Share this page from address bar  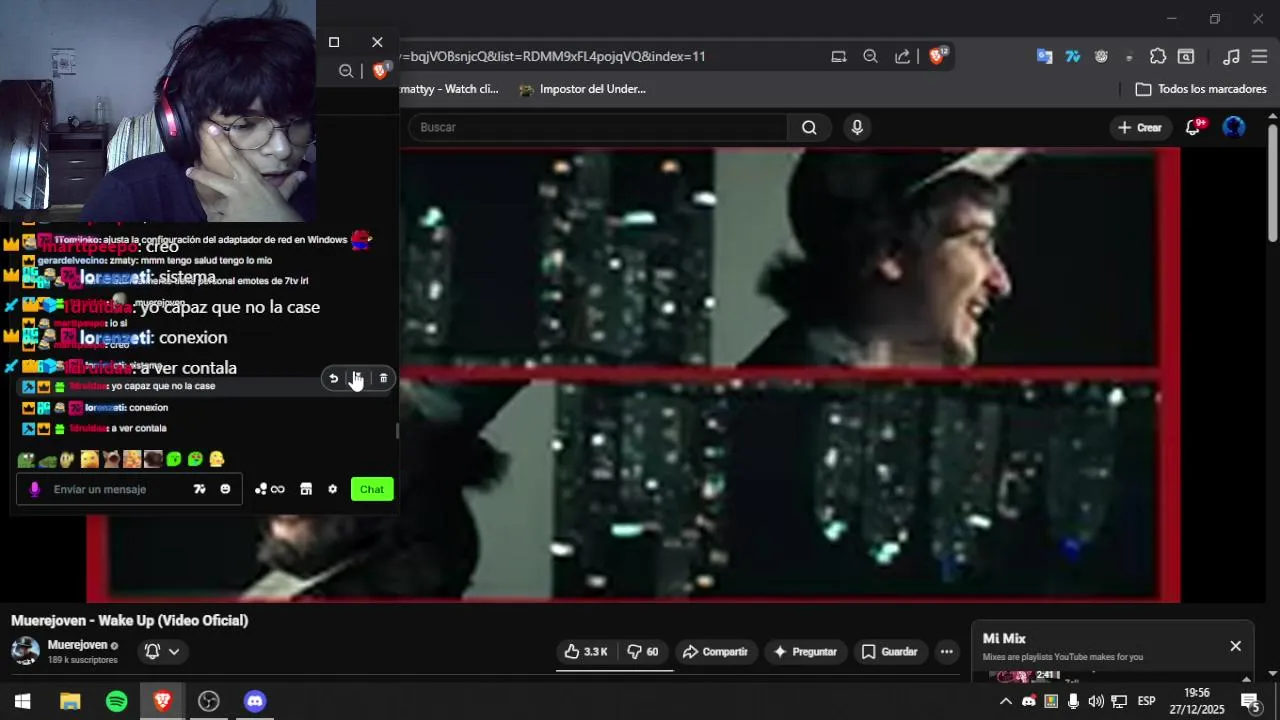(x=902, y=56)
